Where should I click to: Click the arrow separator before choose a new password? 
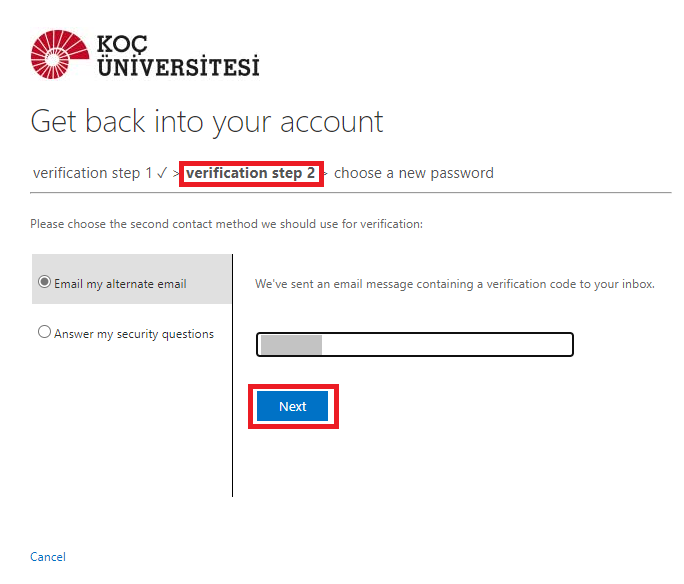click(325, 174)
